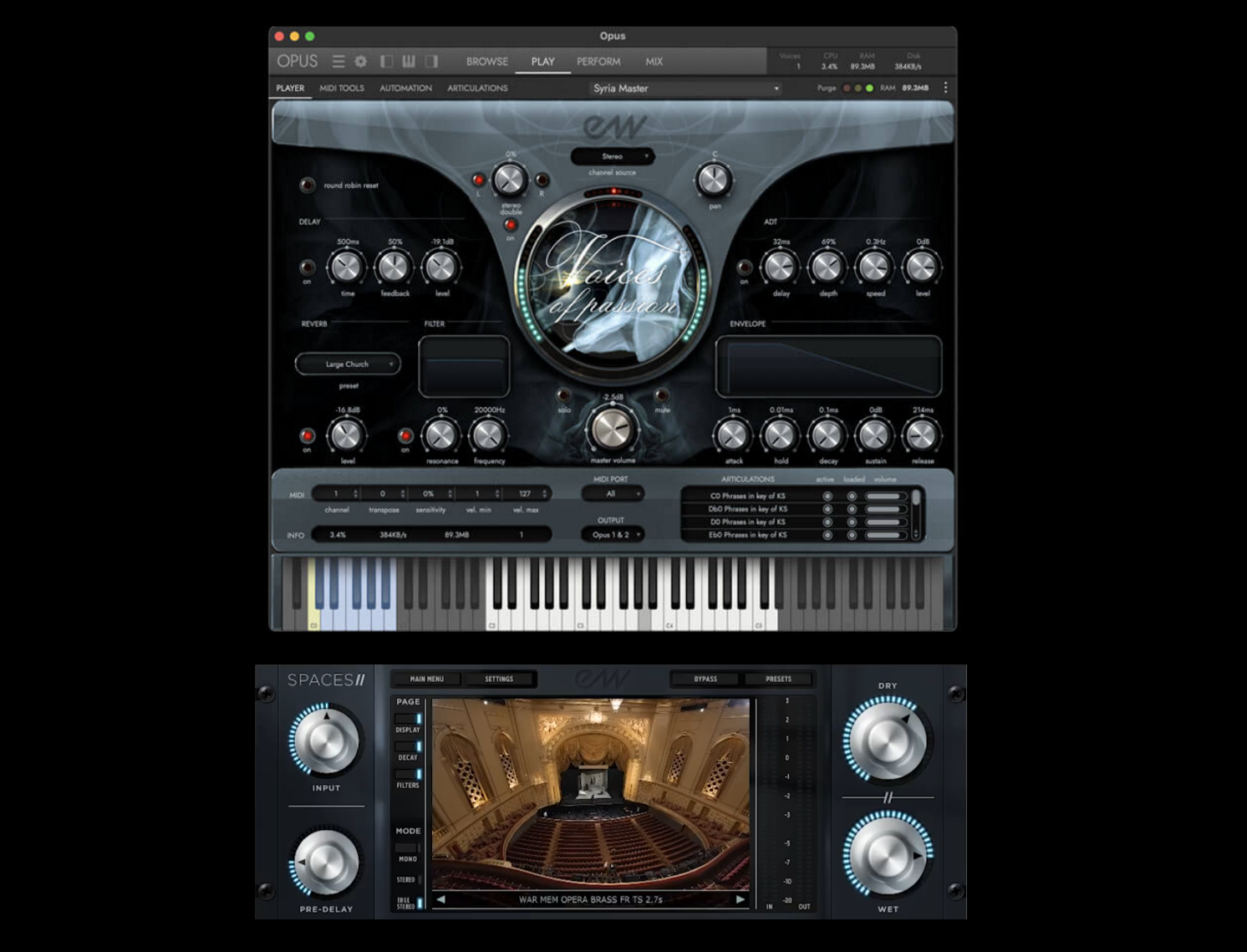Open the three-dot overflow menu near RAM display
The width and height of the screenshot is (1247, 952).
pos(946,87)
